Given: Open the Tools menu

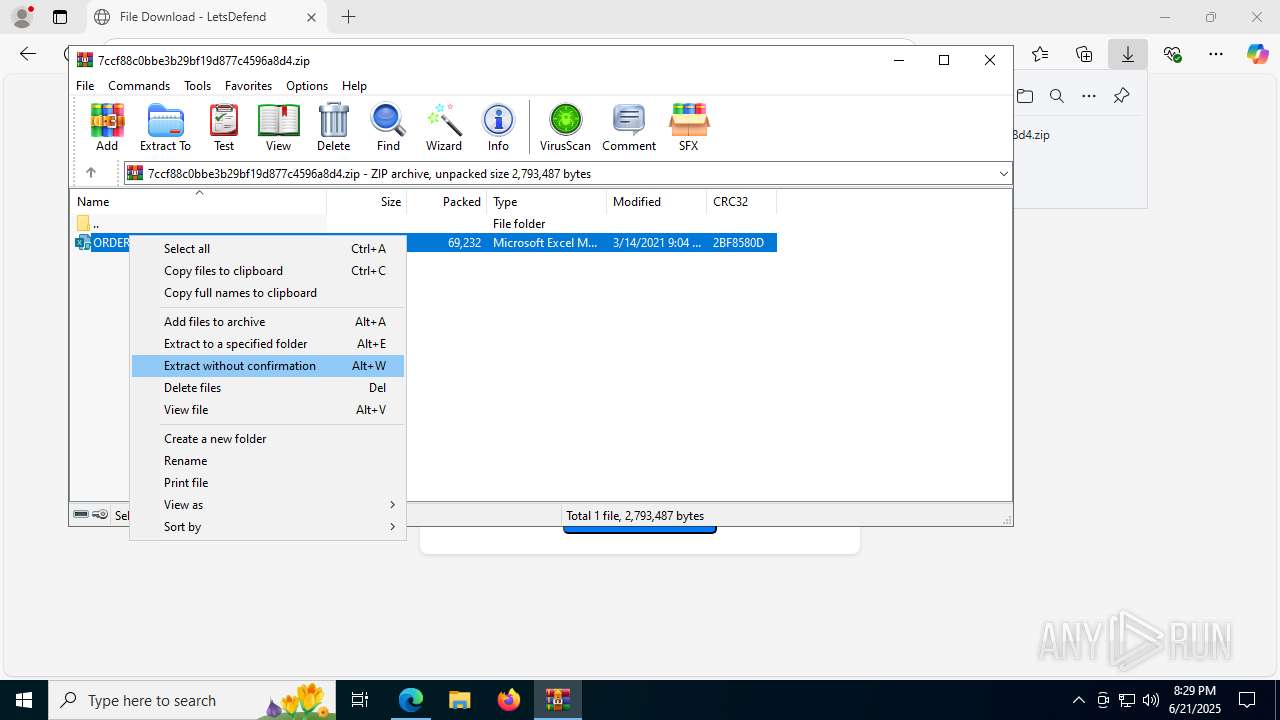Looking at the screenshot, I should [x=197, y=86].
